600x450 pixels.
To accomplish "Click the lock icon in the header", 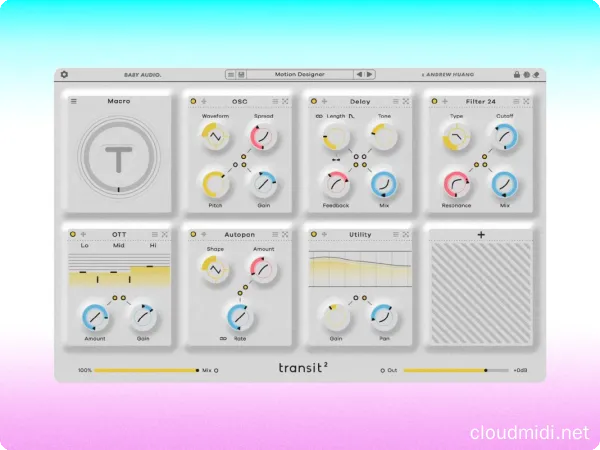I will pyautogui.click(x=517, y=75).
